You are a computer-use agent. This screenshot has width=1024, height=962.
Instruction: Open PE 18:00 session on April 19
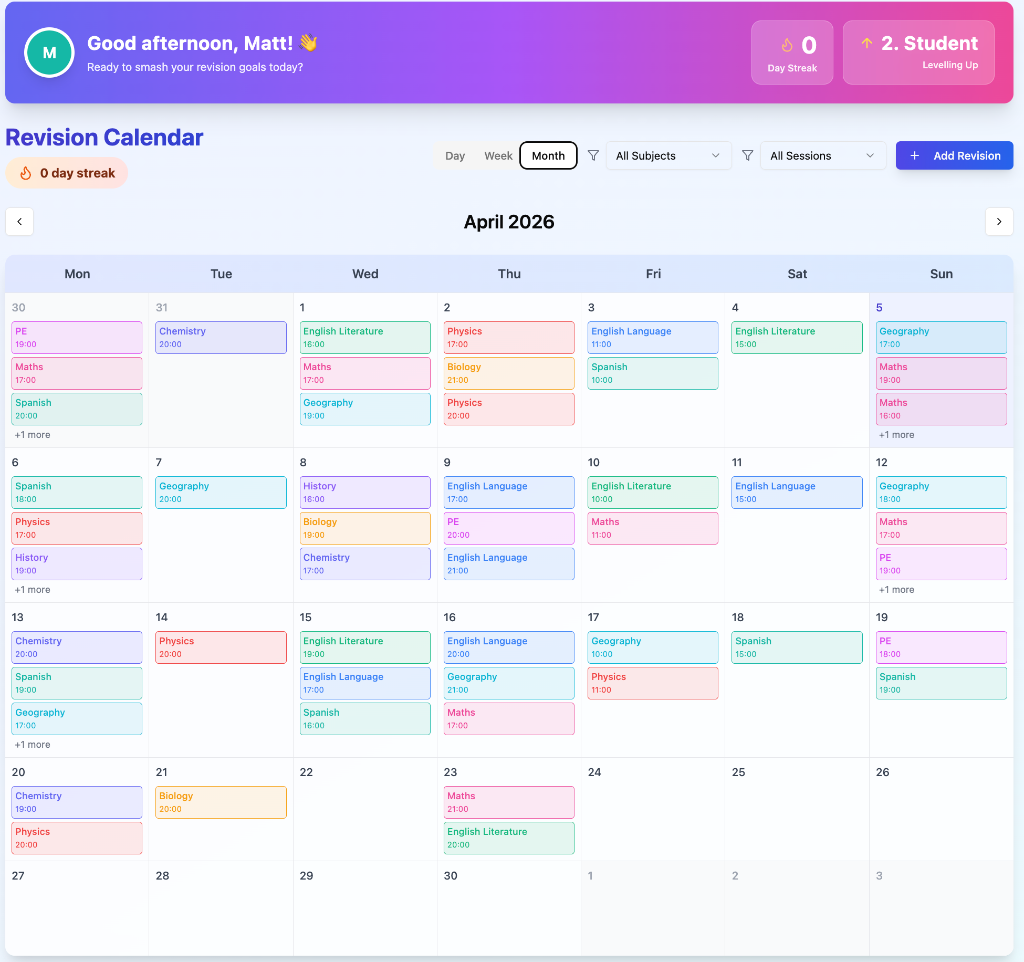pyautogui.click(x=941, y=647)
